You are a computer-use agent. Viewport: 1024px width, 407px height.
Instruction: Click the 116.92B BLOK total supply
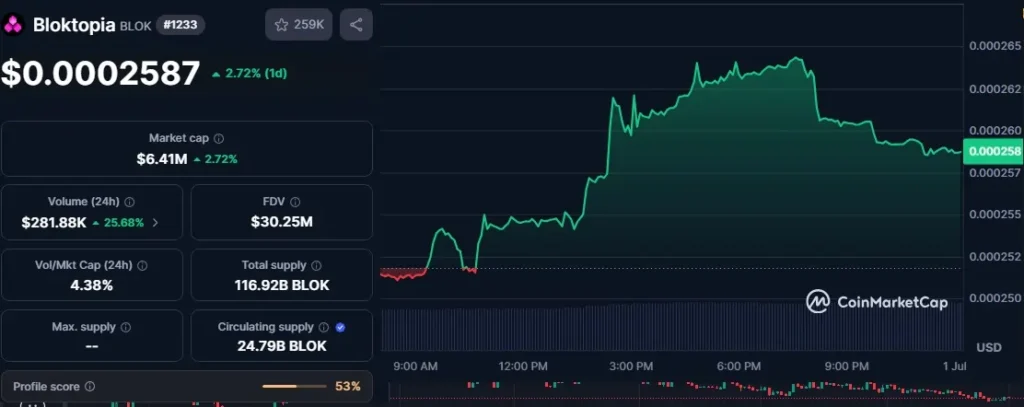pos(281,285)
